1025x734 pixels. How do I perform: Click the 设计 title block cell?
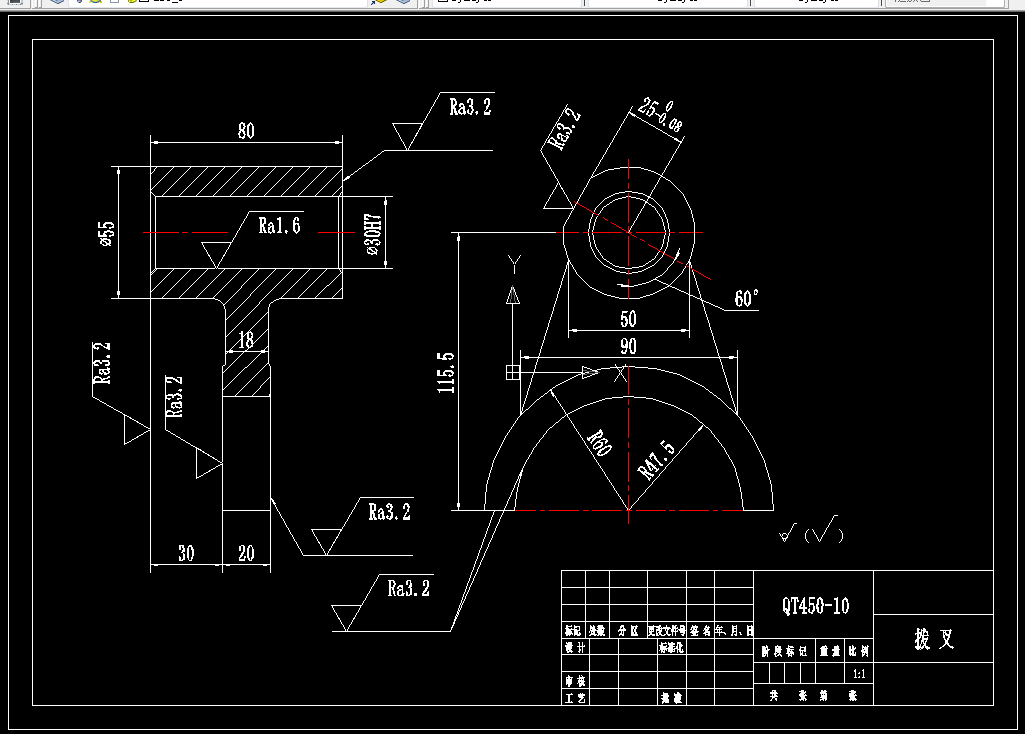tap(576, 647)
